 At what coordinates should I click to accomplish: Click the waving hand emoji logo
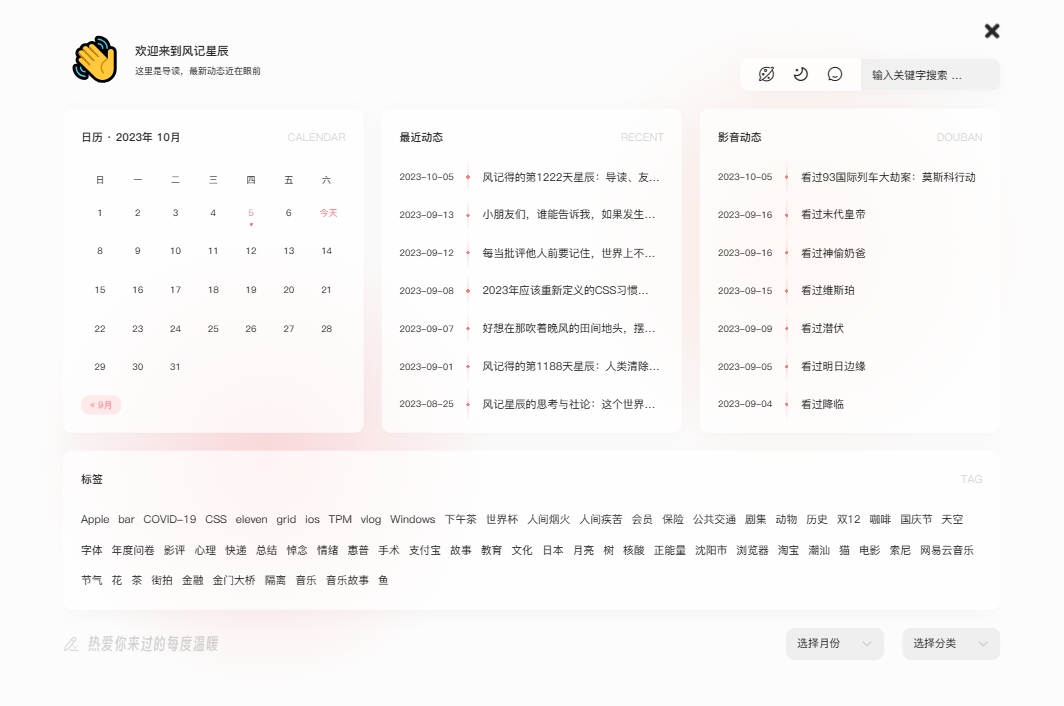[95, 60]
